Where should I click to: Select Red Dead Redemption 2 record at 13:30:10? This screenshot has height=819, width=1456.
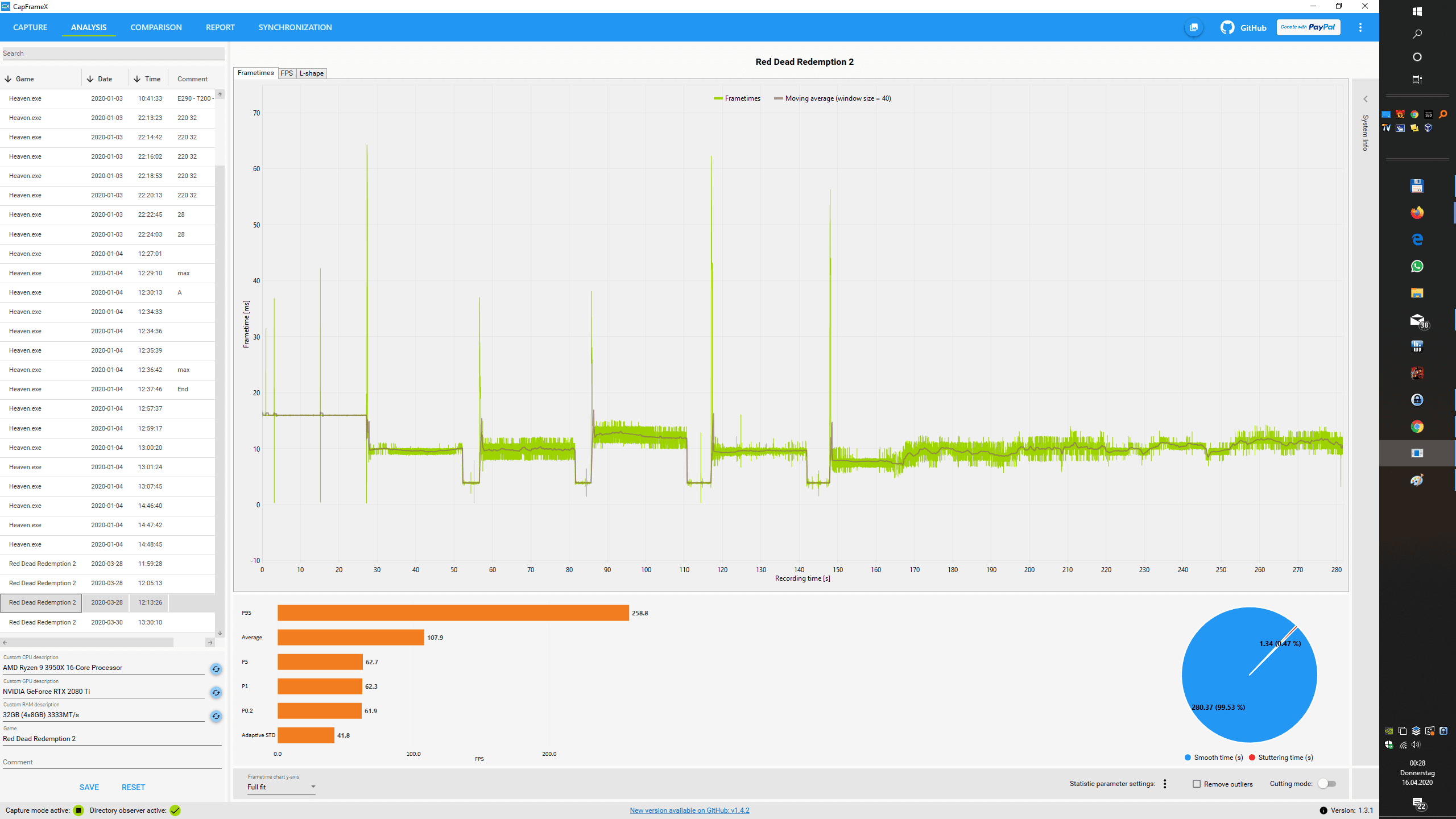[108, 622]
